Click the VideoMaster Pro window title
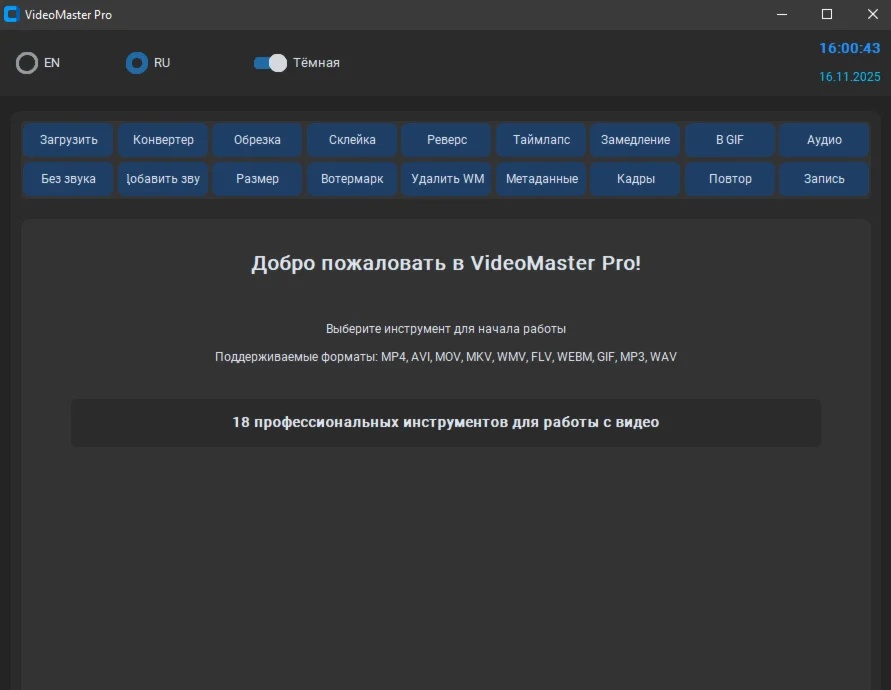The image size is (891, 690). pos(68,15)
